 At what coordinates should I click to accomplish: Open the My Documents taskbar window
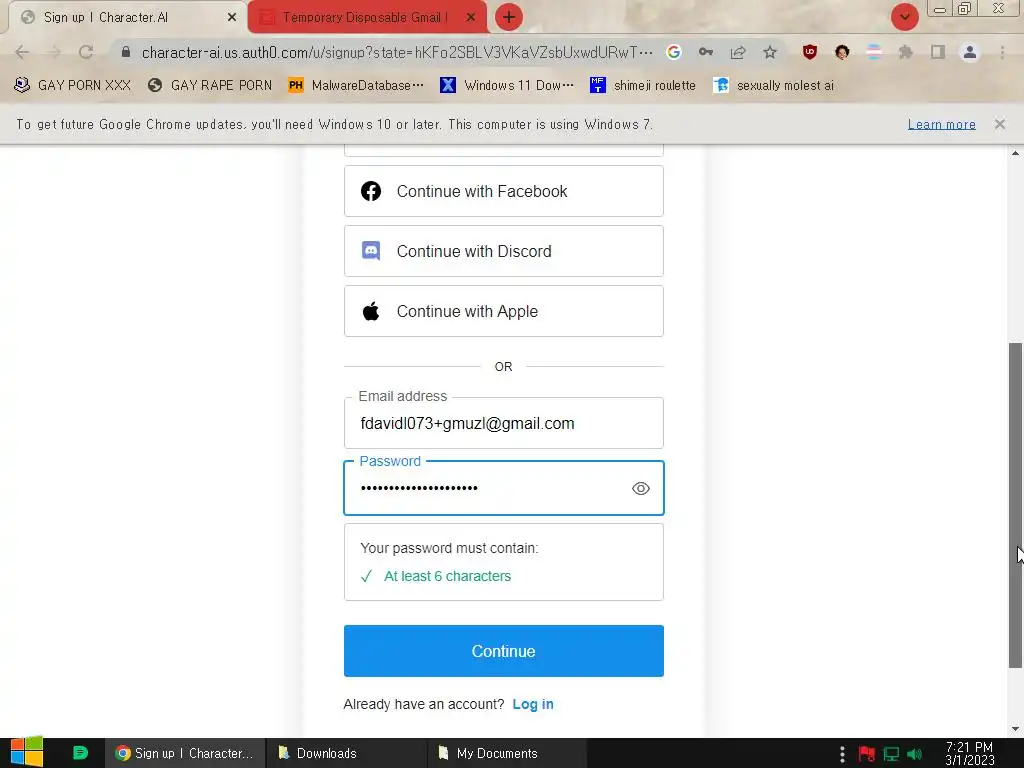click(507, 753)
